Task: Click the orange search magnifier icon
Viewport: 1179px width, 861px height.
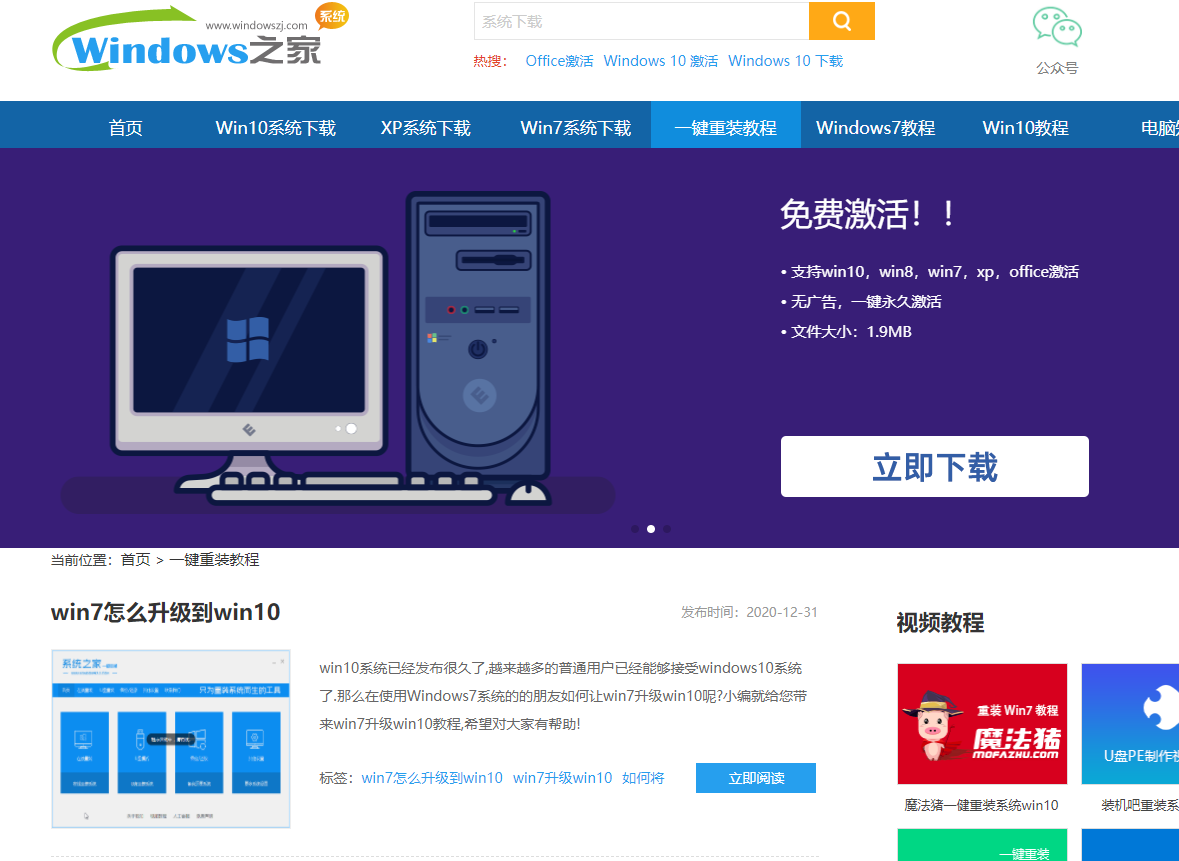Action: click(x=841, y=20)
